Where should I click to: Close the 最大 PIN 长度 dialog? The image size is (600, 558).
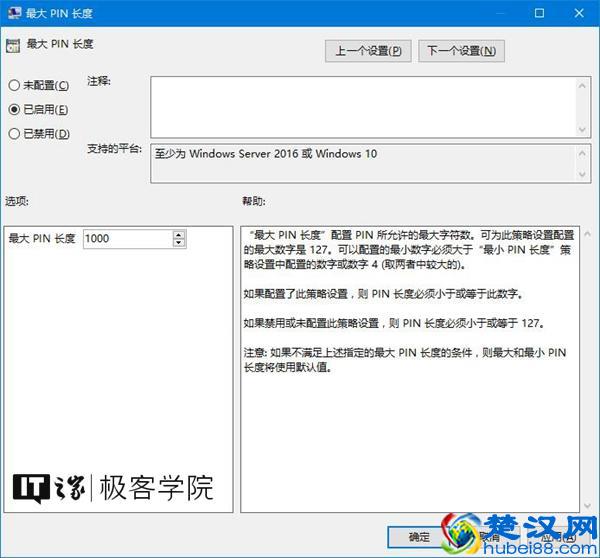click(579, 13)
